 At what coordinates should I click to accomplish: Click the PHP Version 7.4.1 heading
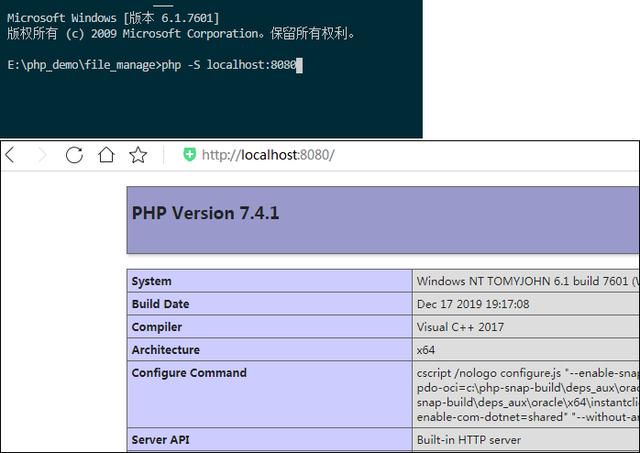coord(205,213)
